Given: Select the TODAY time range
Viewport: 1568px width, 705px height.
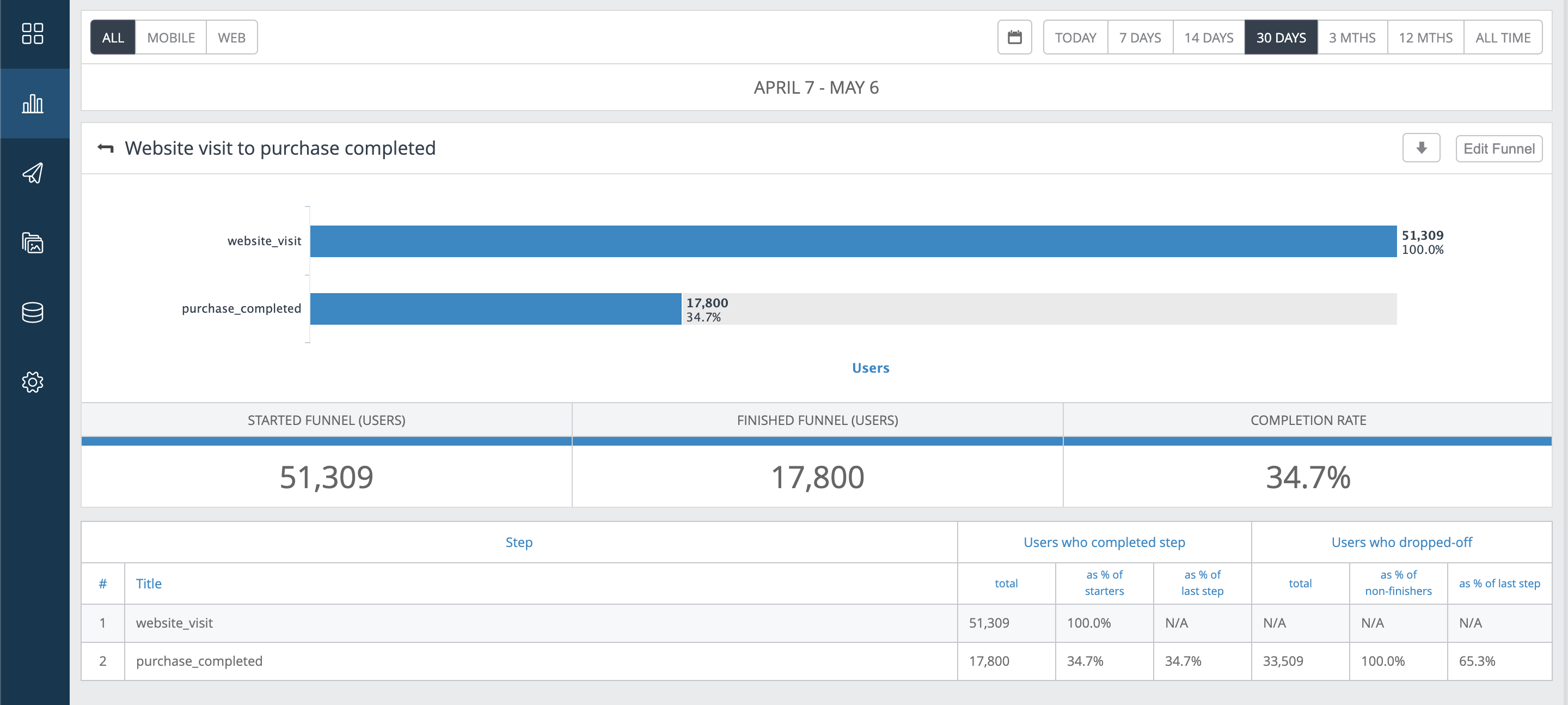Looking at the screenshot, I should point(1075,37).
